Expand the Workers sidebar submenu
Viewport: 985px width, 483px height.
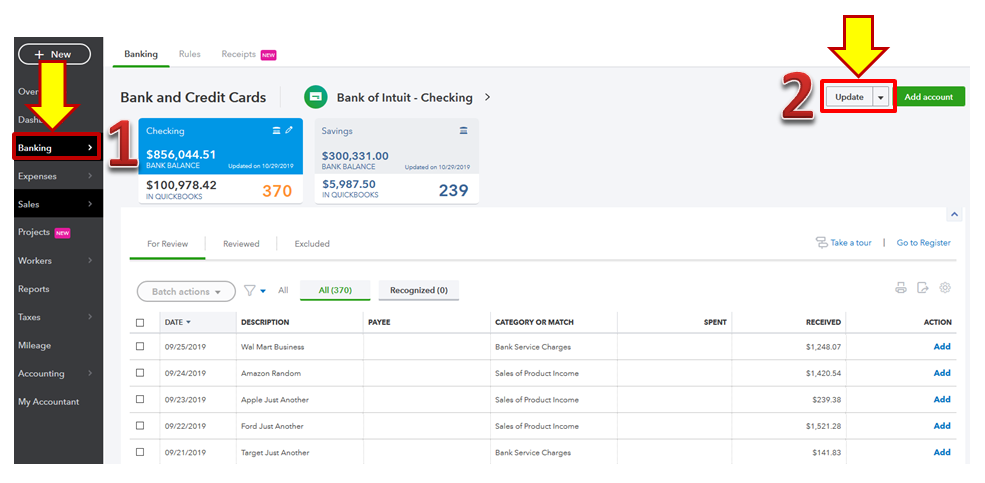(x=90, y=261)
